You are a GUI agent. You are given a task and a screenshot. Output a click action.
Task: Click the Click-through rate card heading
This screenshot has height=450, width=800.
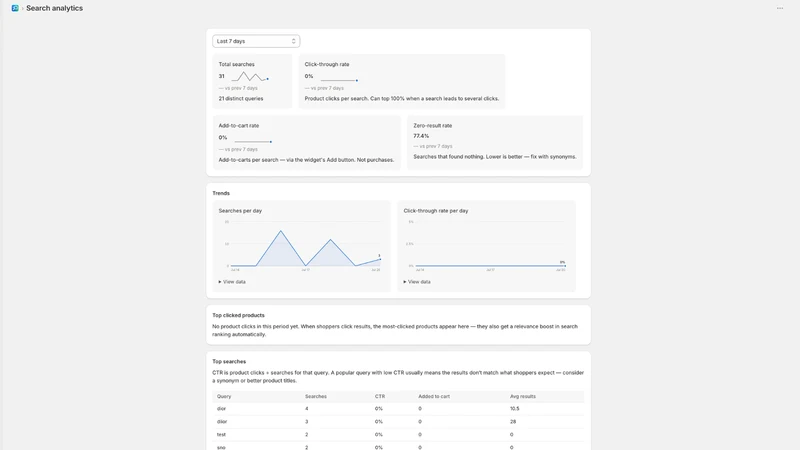click(x=327, y=64)
